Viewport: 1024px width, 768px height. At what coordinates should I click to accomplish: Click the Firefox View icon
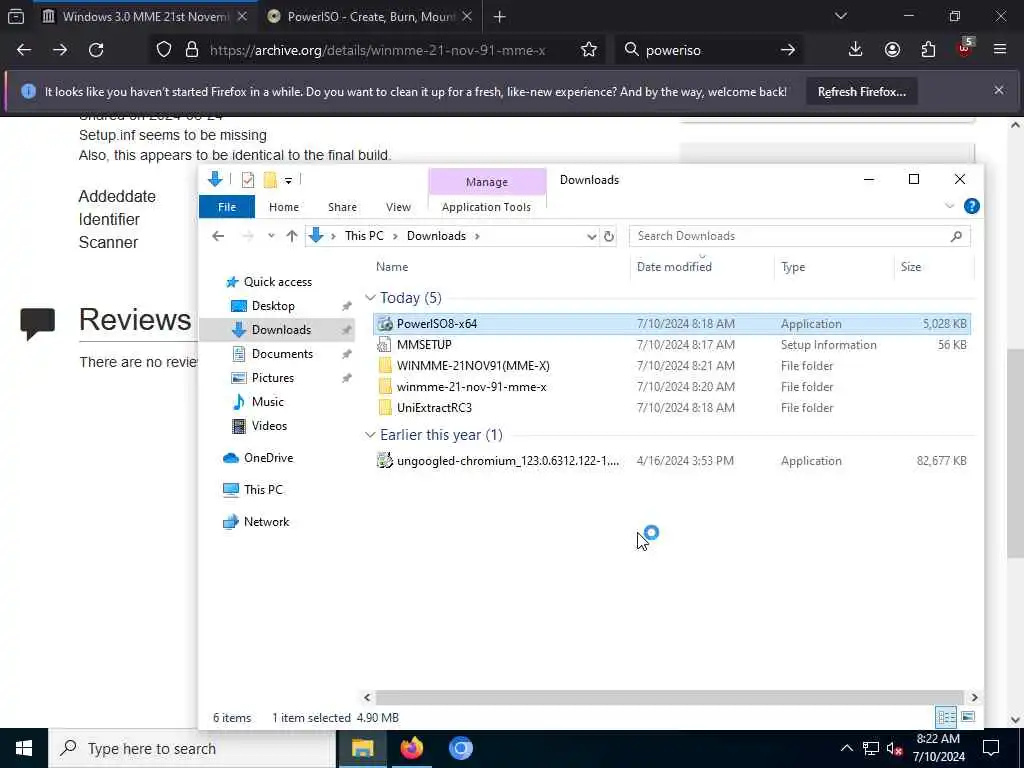[x=16, y=17]
